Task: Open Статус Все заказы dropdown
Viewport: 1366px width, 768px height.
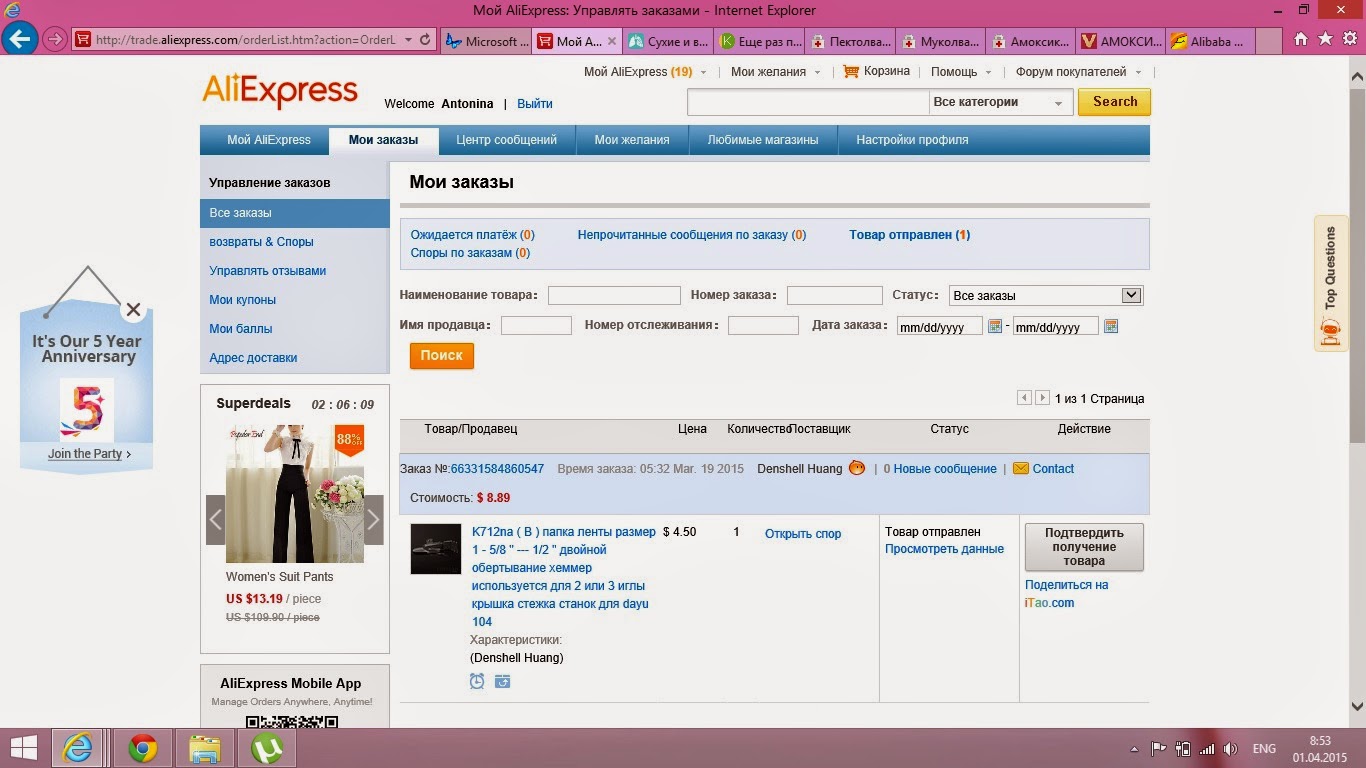Action: tap(1045, 295)
